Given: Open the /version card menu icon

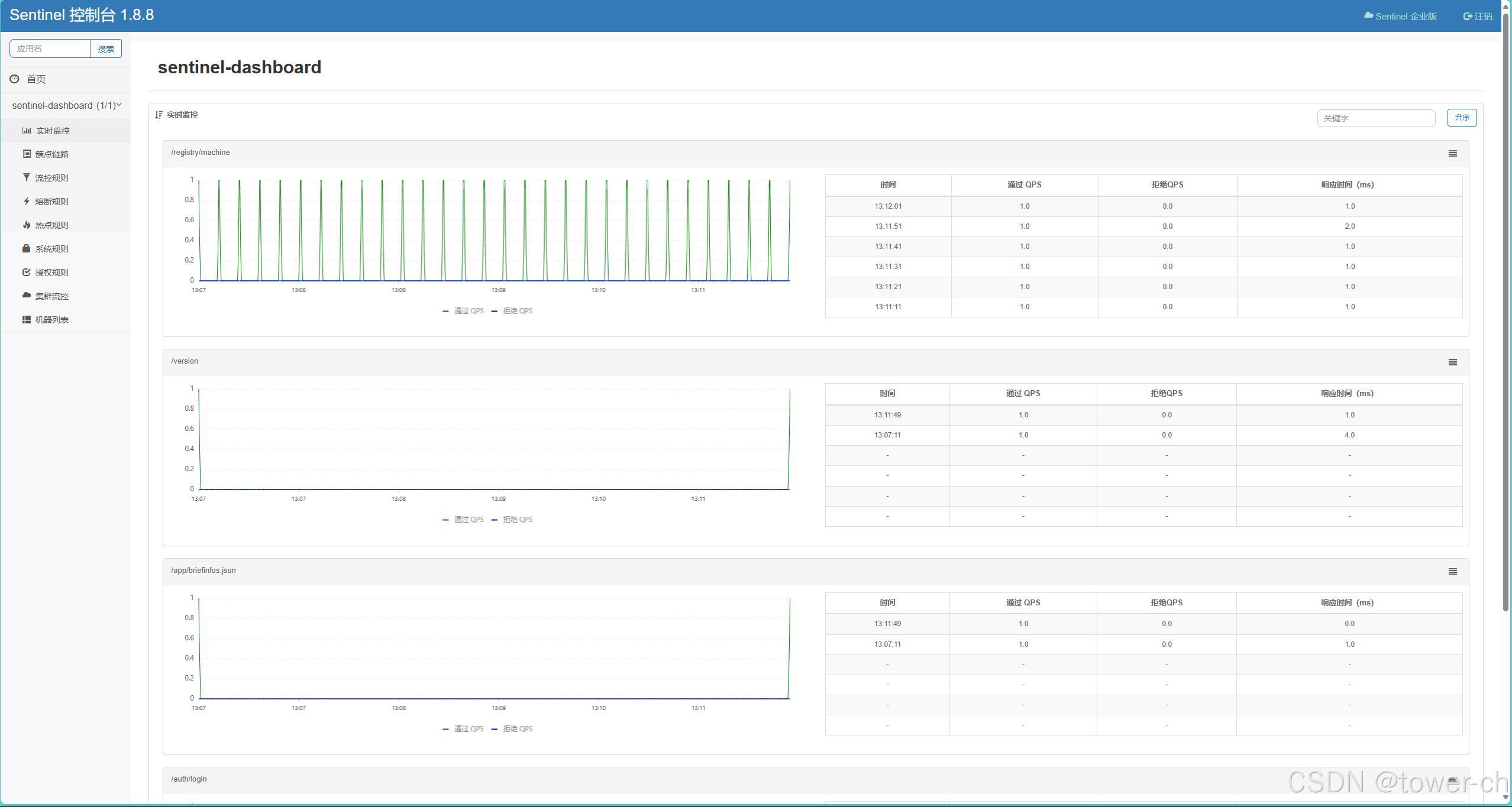Looking at the screenshot, I should point(1452,361).
